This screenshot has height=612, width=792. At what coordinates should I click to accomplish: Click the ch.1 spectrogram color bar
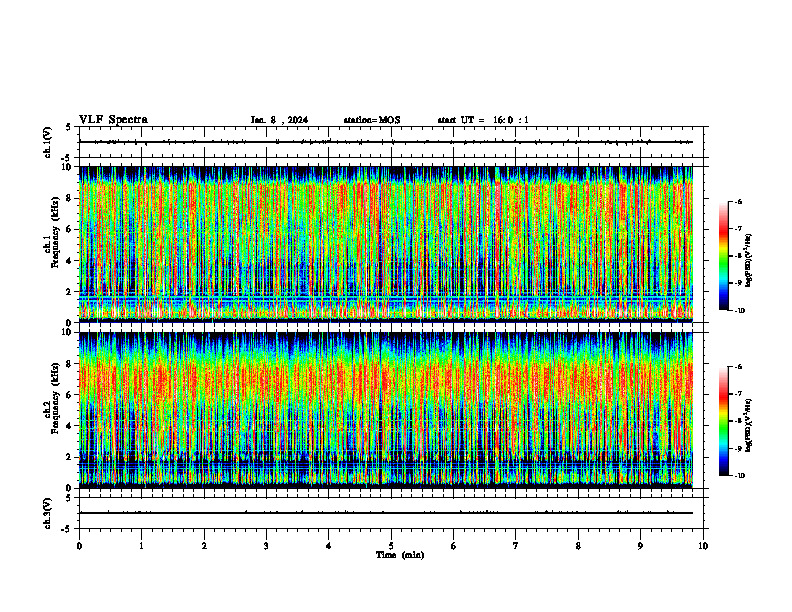click(723, 256)
